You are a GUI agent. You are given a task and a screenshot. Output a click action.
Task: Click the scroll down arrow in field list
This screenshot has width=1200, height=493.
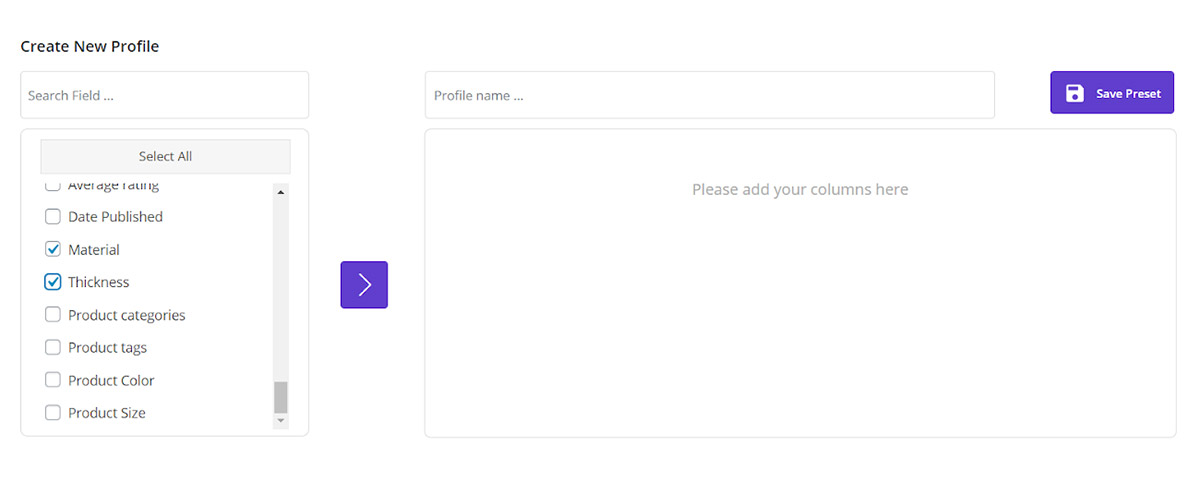point(280,421)
